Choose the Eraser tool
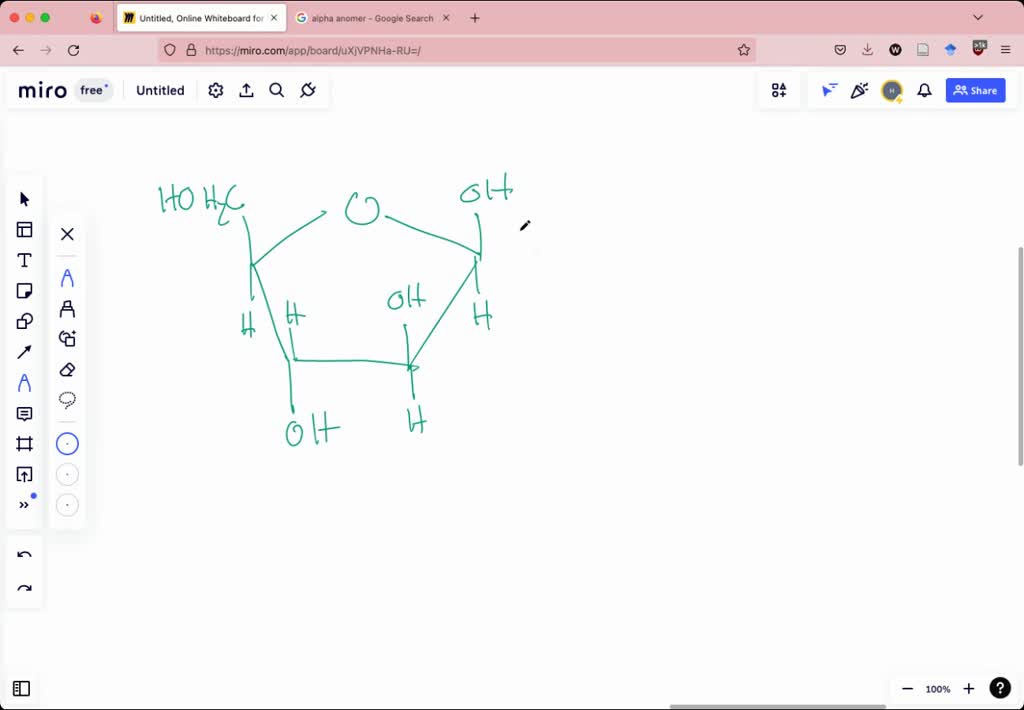This screenshot has height=710, width=1024. pyautogui.click(x=67, y=368)
